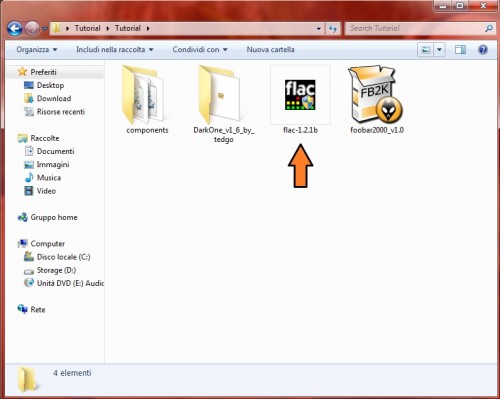The height and width of the screenshot is (399, 500).
Task: Select the flac-1.2.1b installer icon
Action: (300, 95)
